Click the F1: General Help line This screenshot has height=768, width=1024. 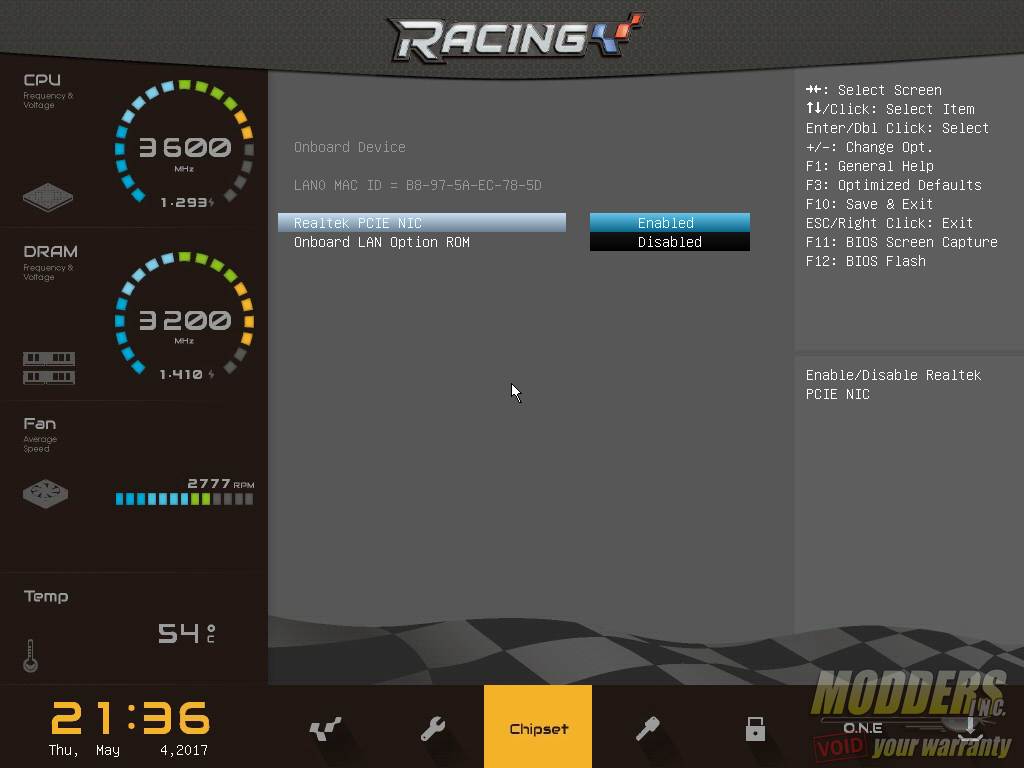pyautogui.click(x=869, y=166)
